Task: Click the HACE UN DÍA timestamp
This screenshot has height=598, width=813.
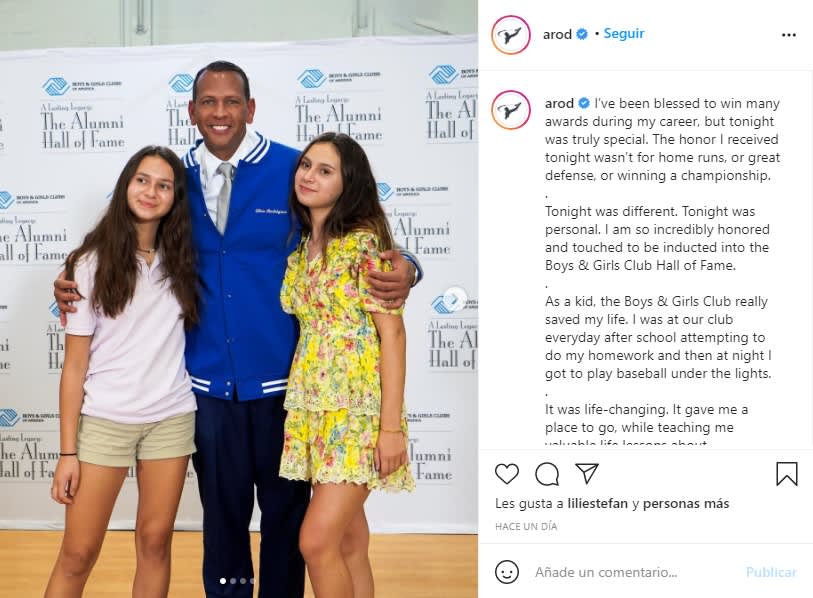Action: coord(526,526)
